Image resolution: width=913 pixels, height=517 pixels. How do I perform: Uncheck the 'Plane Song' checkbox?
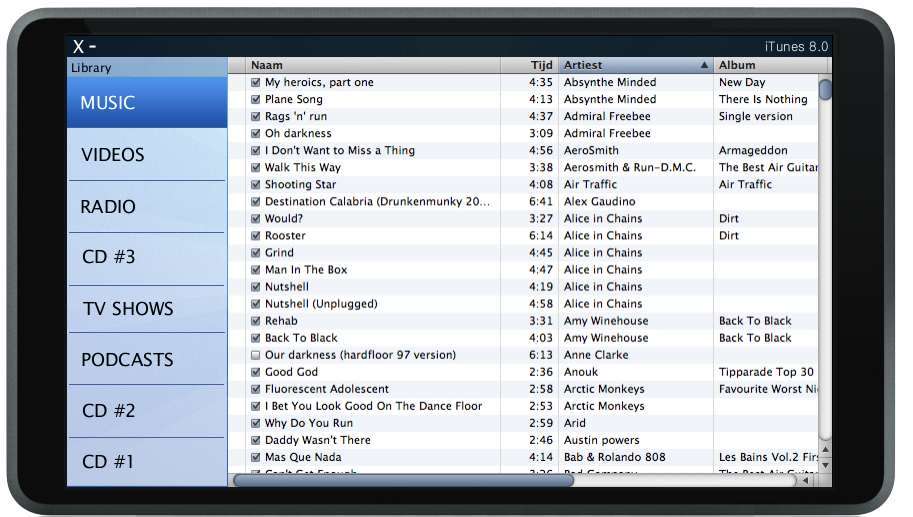(256, 100)
